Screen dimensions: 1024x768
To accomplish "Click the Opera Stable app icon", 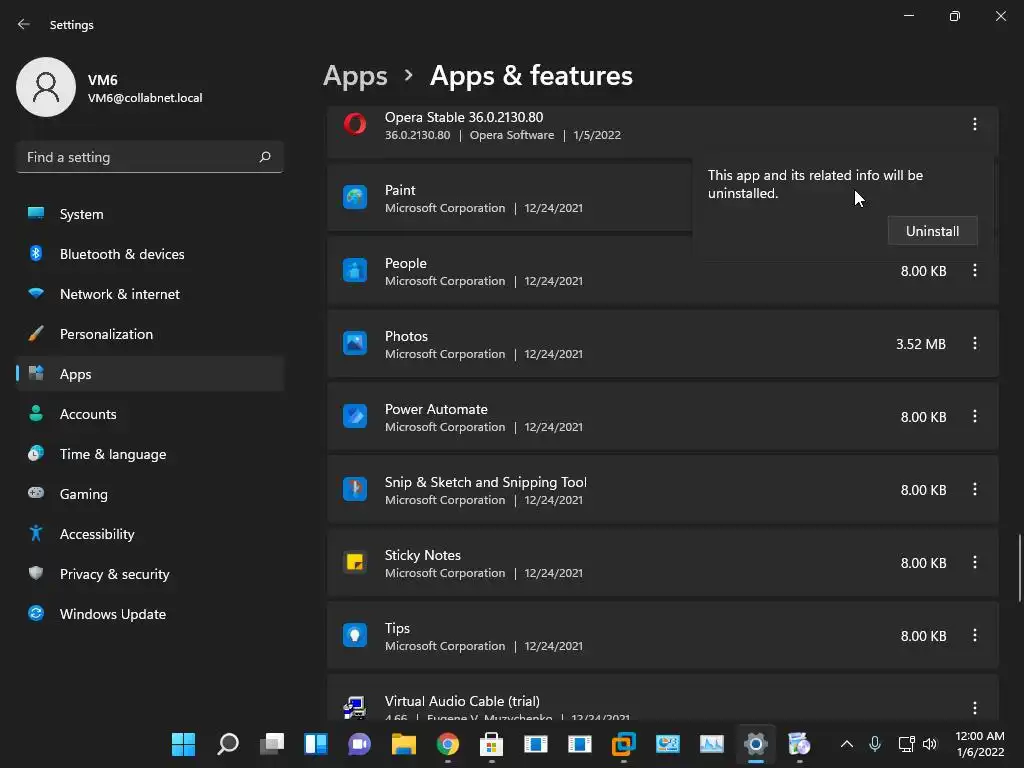I will click(355, 123).
